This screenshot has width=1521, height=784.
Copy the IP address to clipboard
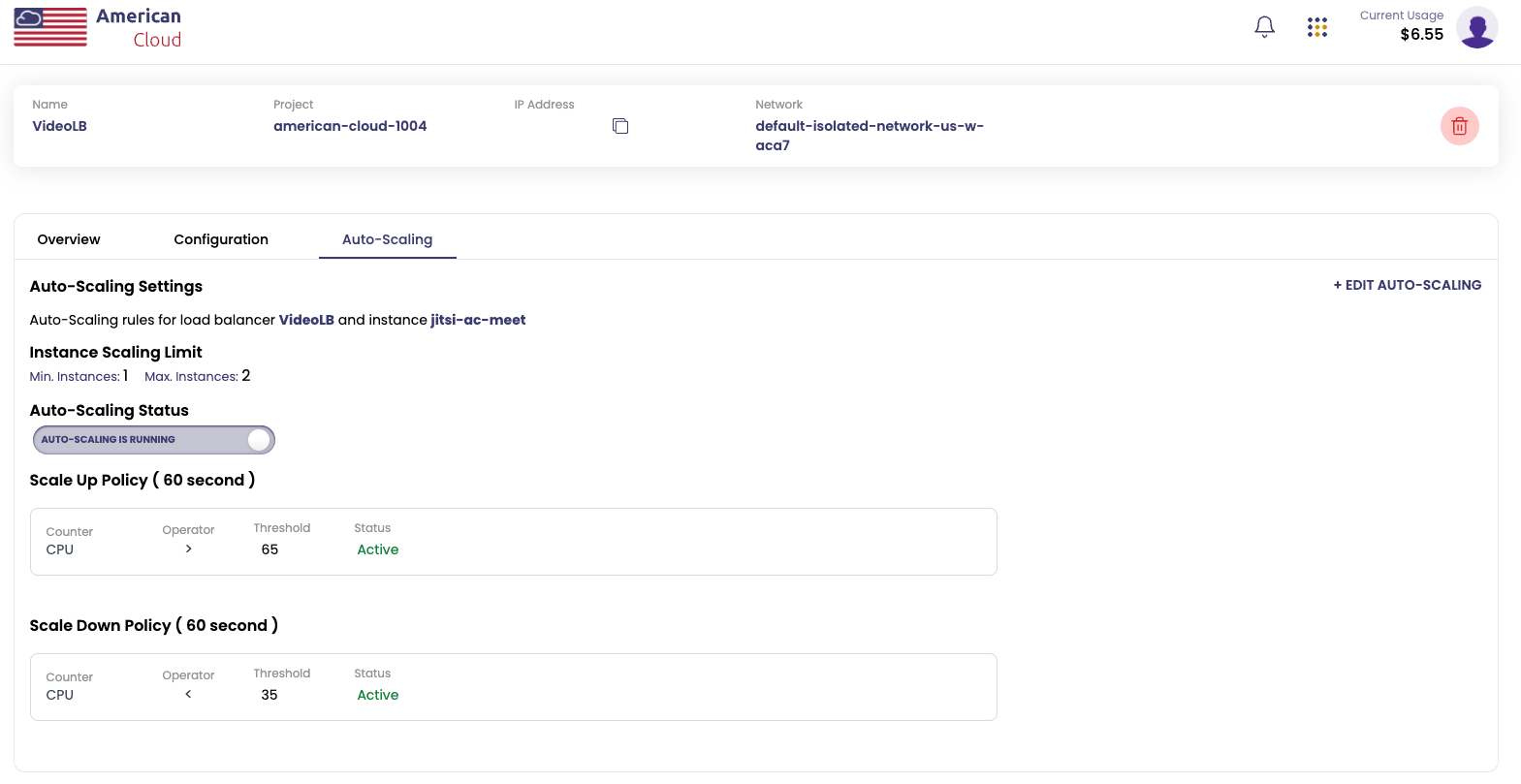(x=620, y=126)
